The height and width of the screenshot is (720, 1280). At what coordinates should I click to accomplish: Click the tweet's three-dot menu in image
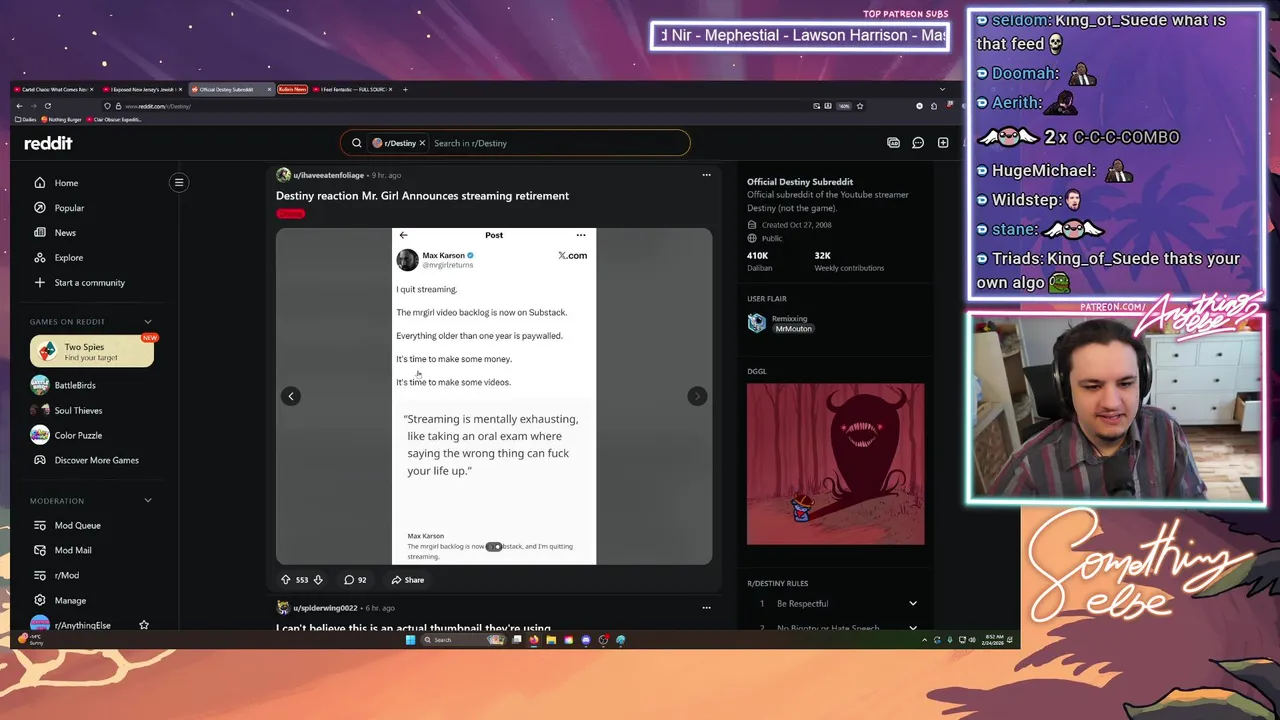coord(581,236)
